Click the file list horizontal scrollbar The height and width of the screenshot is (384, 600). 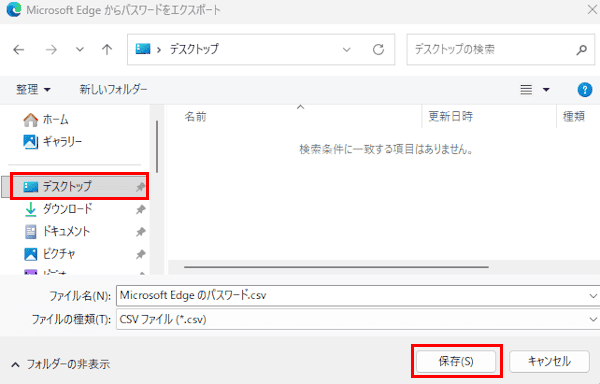[336, 267]
